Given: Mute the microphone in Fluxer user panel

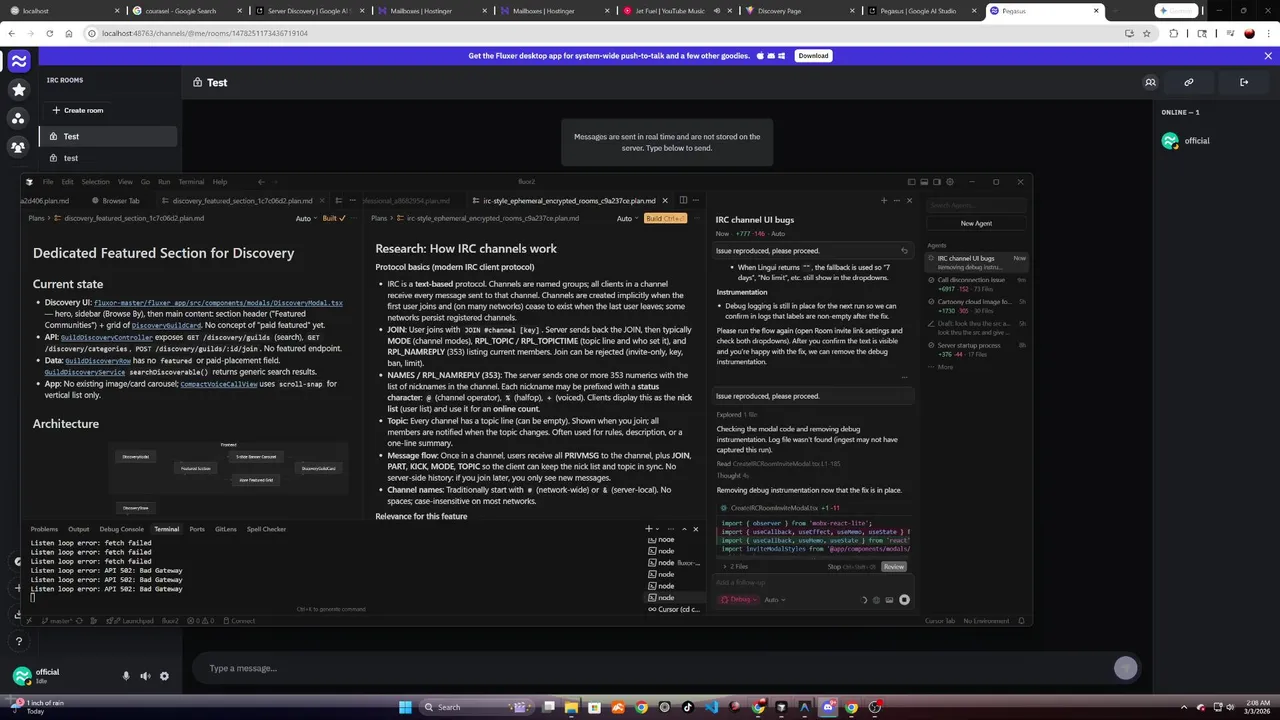Looking at the screenshot, I should (126, 676).
